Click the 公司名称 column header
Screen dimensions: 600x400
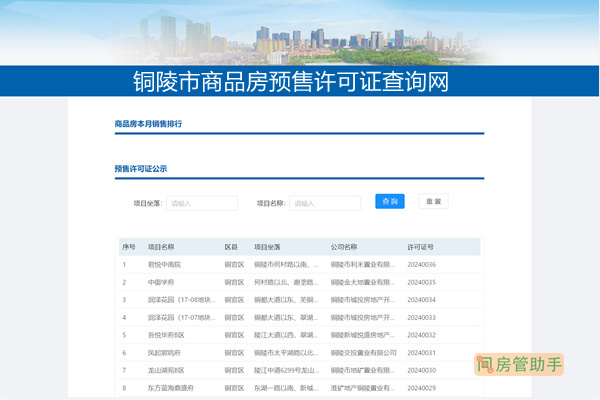[344, 246]
